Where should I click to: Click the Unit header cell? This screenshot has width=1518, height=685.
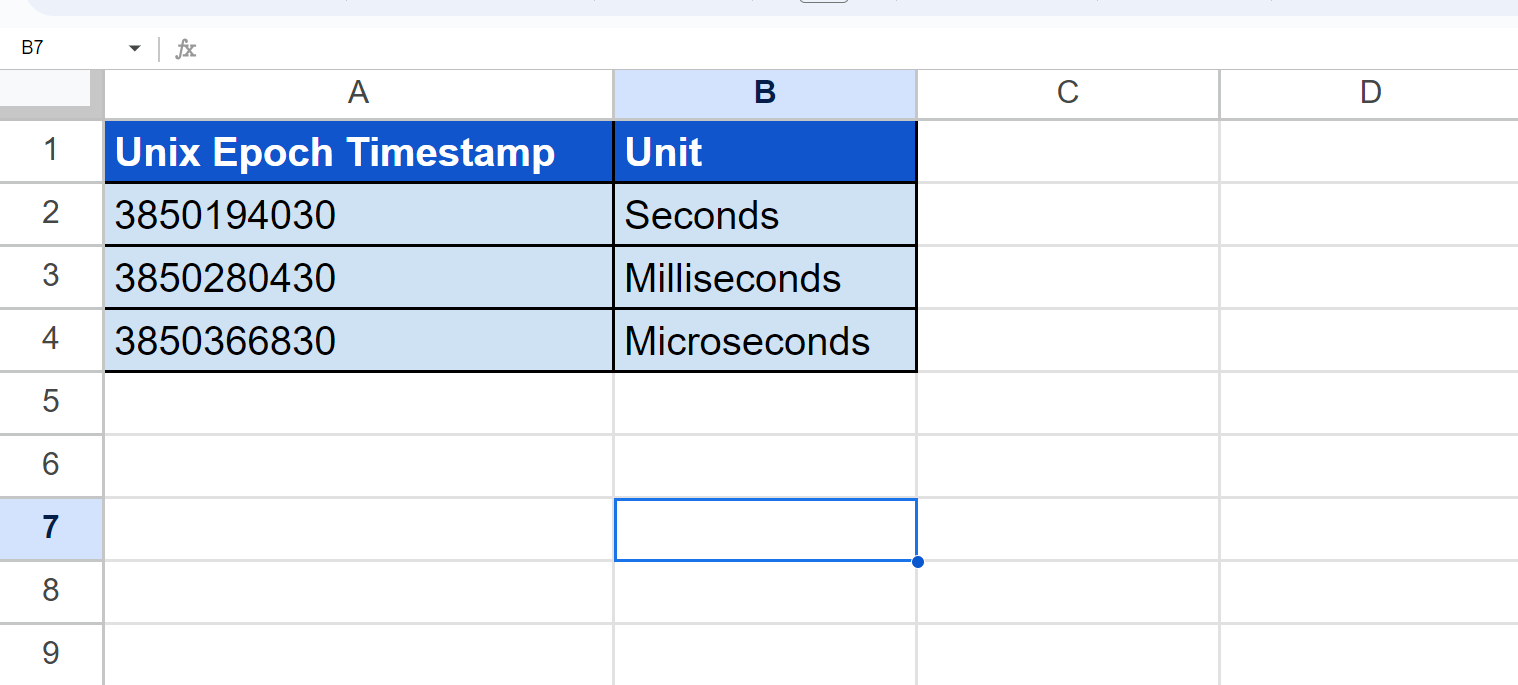(x=765, y=152)
